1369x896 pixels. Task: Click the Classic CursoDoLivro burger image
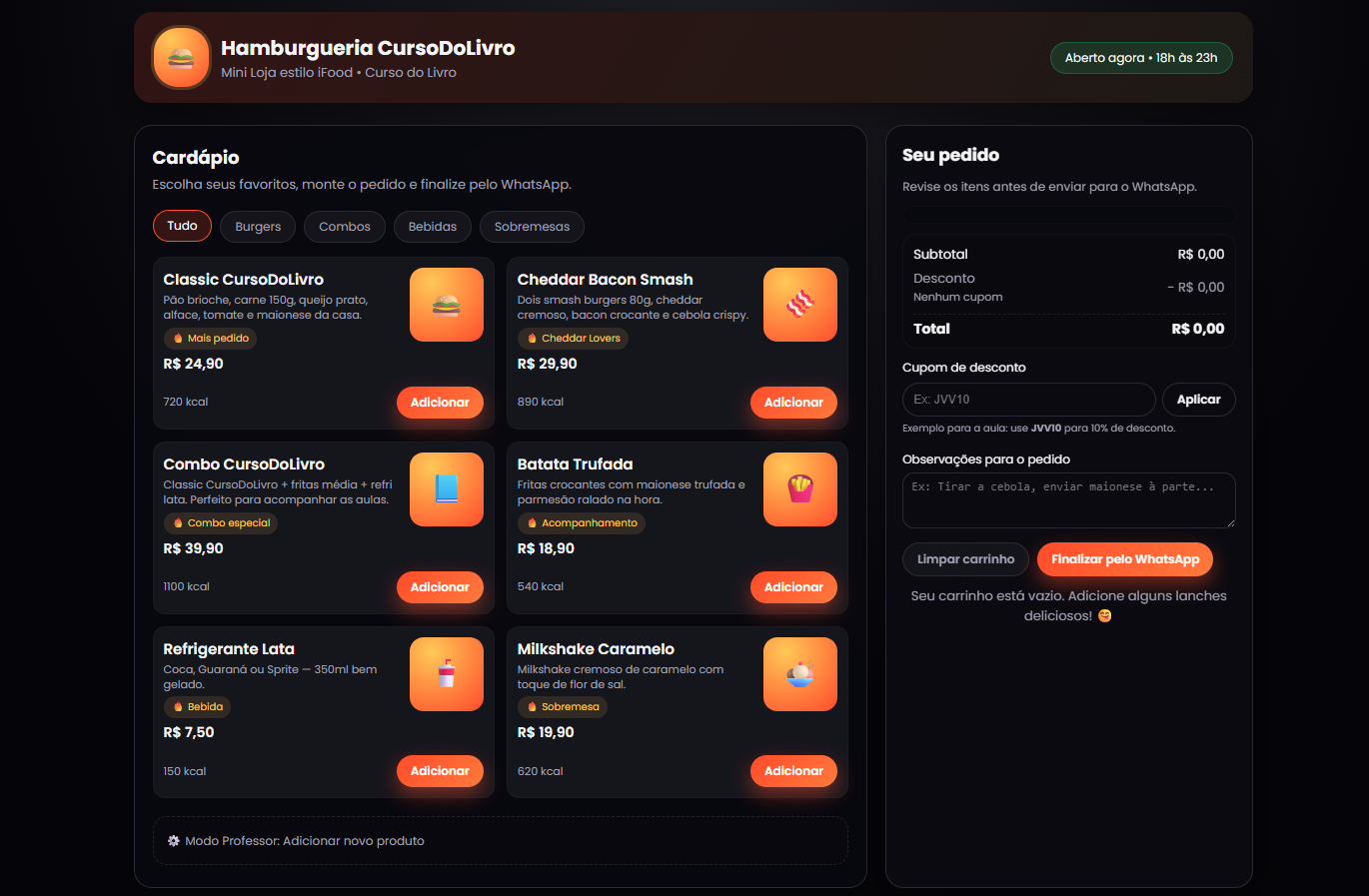[446, 305]
